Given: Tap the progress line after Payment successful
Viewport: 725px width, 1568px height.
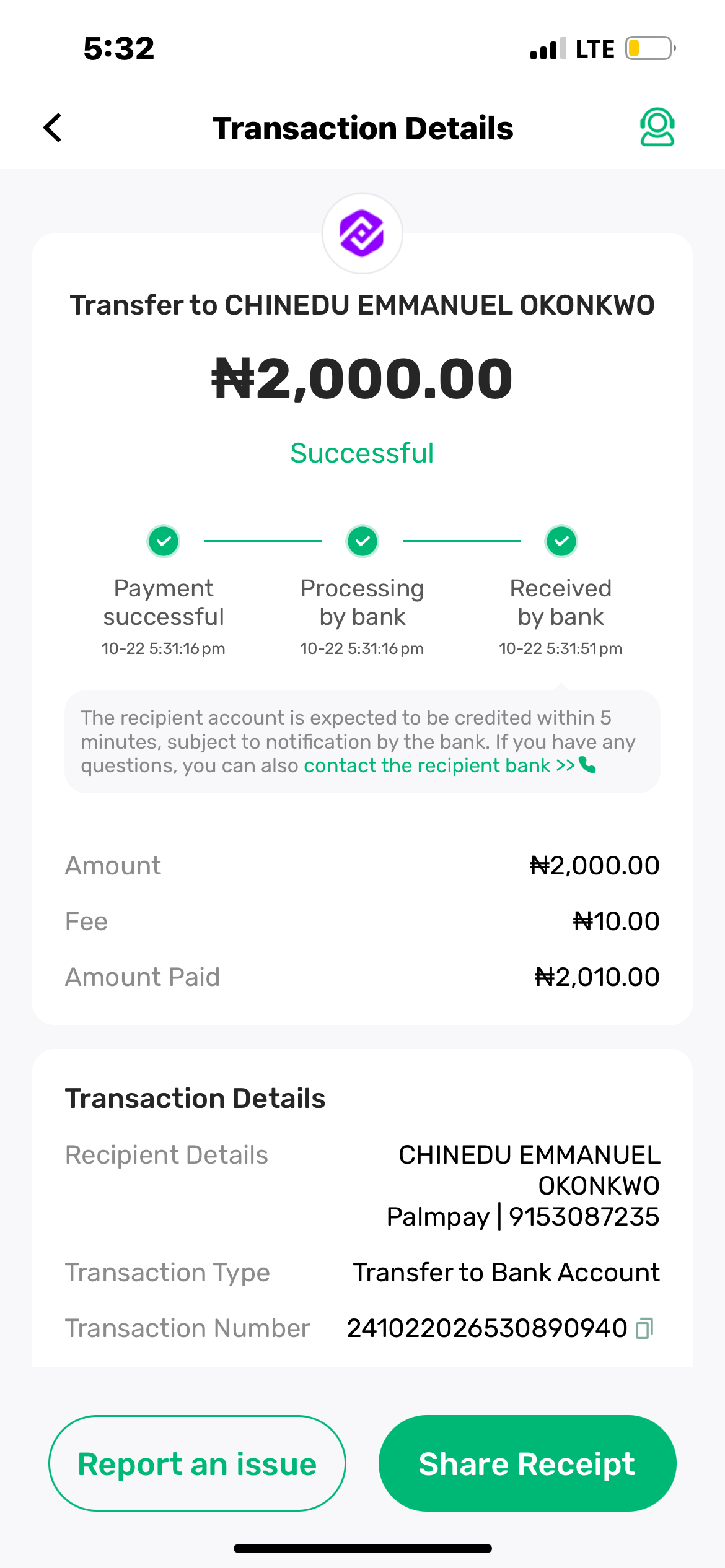Looking at the screenshot, I should (x=263, y=541).
